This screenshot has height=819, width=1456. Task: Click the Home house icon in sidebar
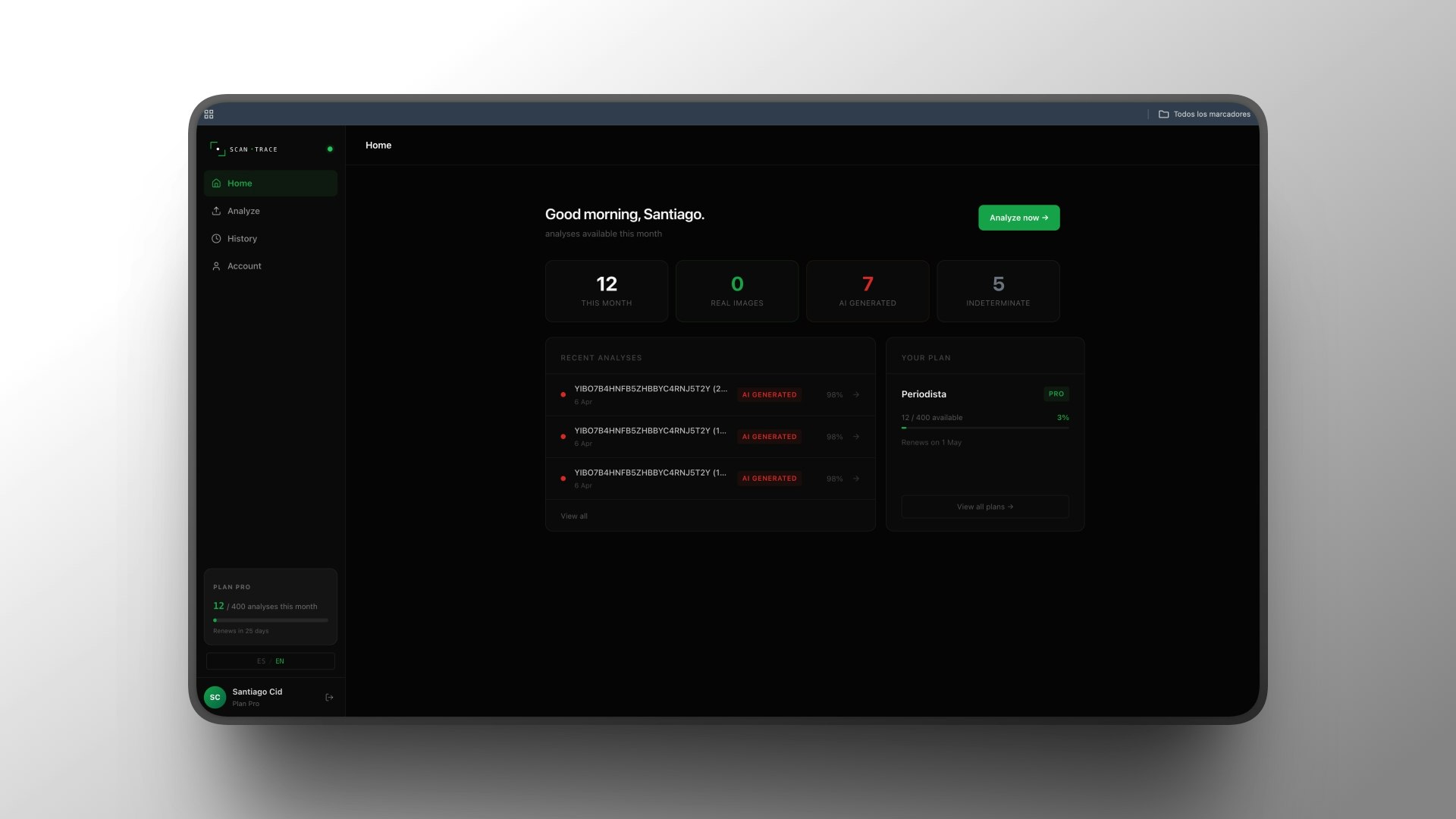click(217, 183)
